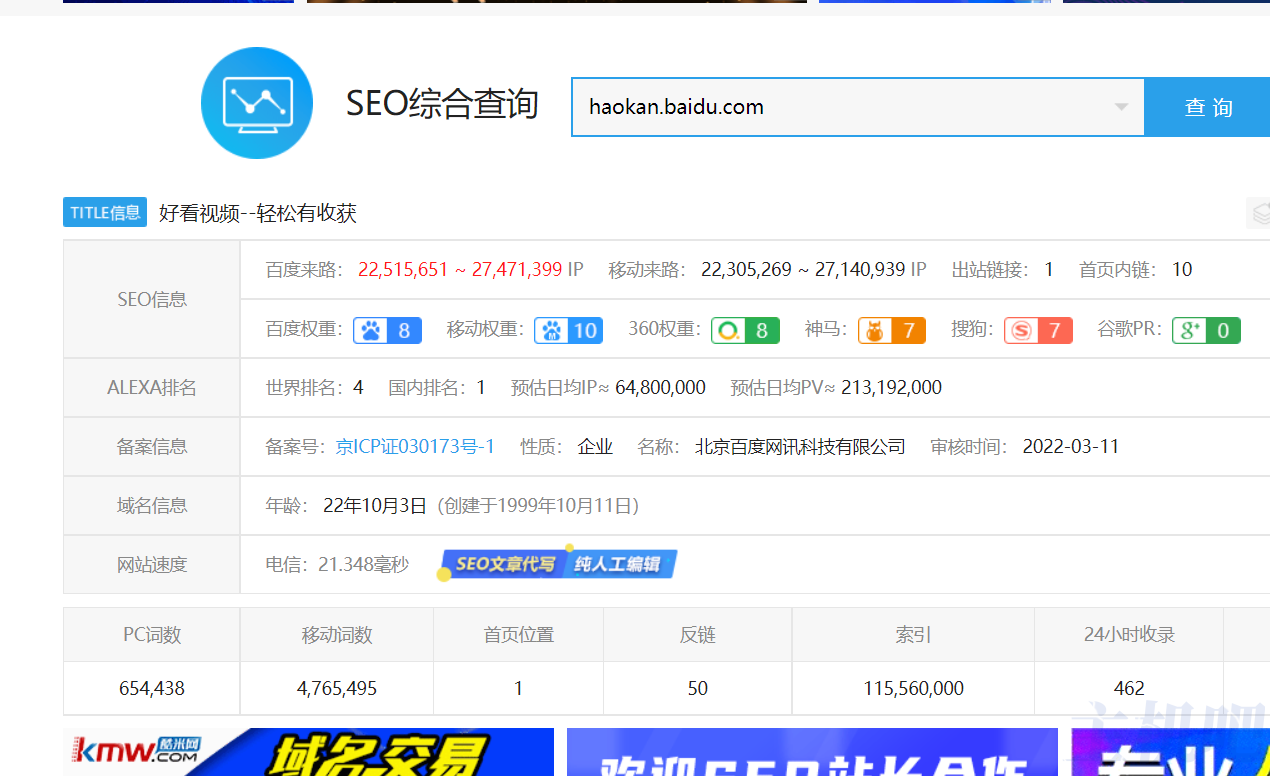This screenshot has height=776, width=1270.
Task: Open the 欢迎SEO站长合作 blue ad banner
Action: pos(812,752)
